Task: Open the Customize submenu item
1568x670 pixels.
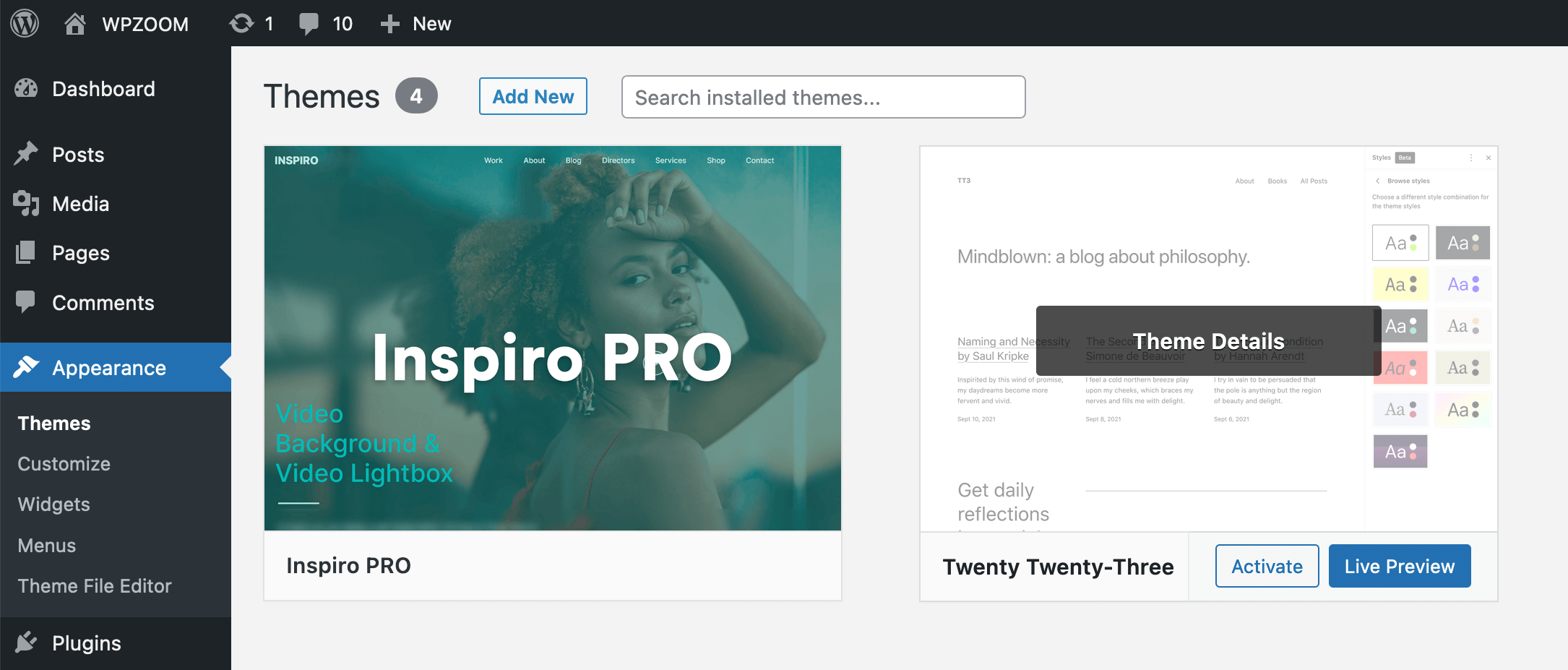Action: click(64, 464)
